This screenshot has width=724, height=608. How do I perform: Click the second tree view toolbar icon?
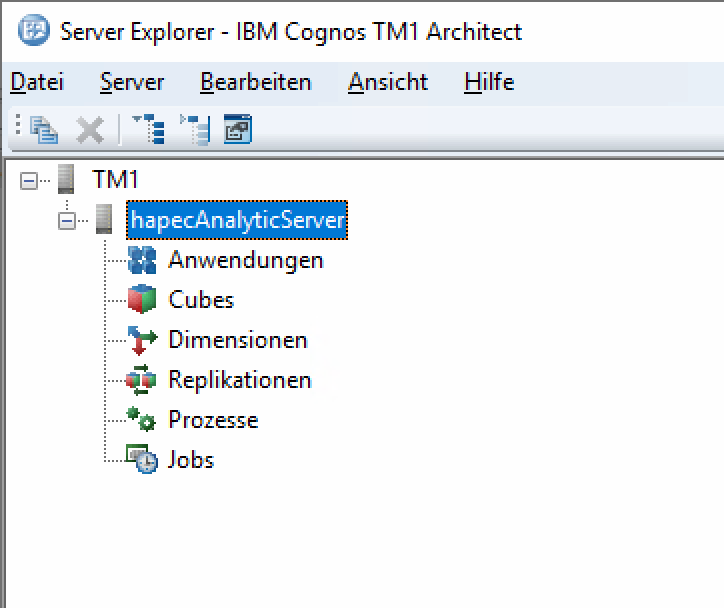pos(195,129)
